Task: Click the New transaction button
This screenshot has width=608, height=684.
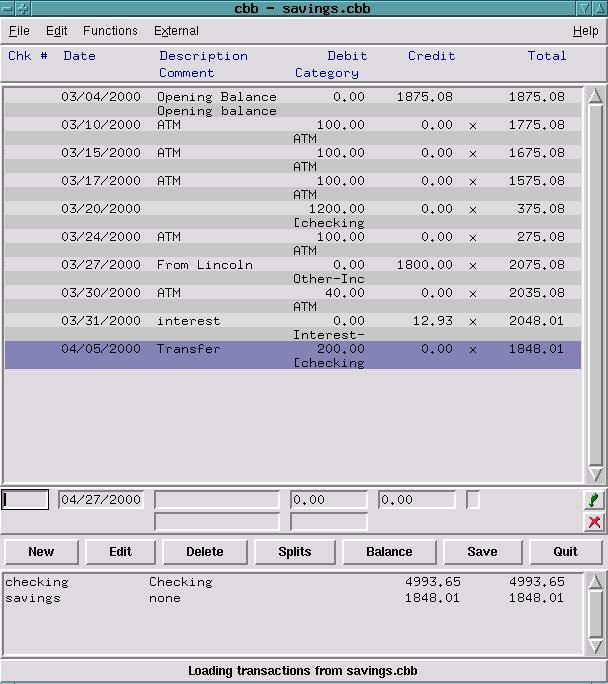Action: coord(41,551)
